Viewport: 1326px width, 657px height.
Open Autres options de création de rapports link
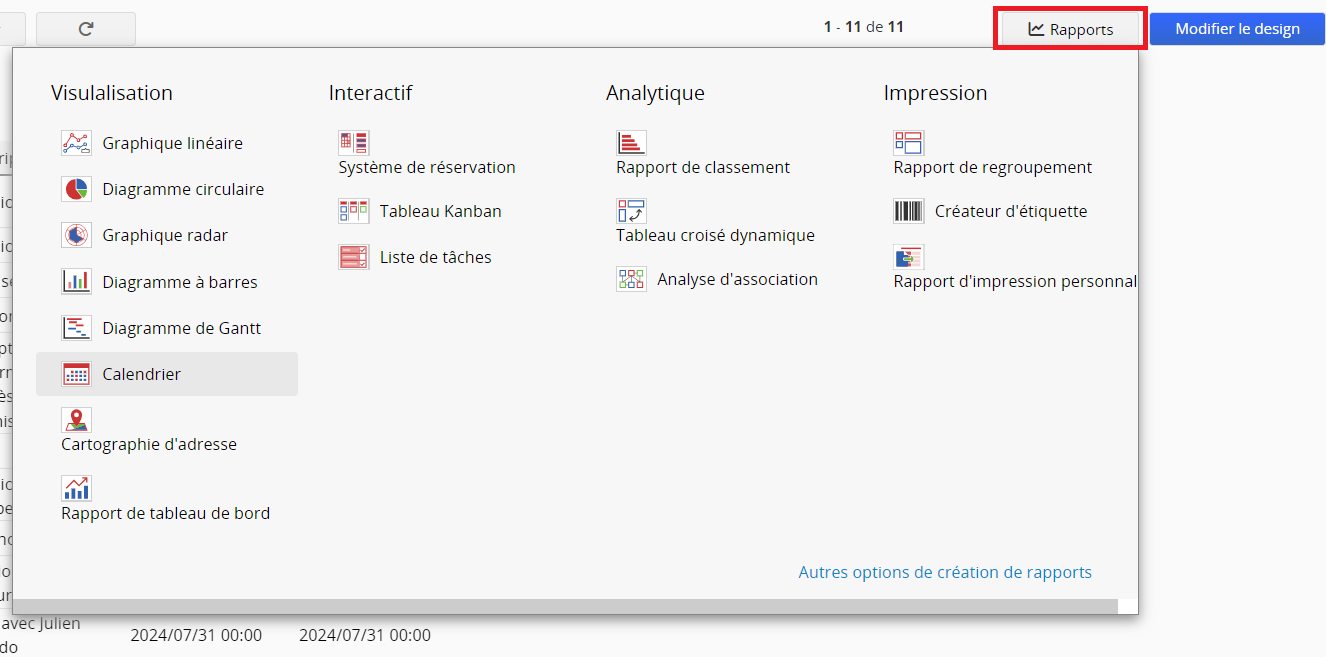pyautogui.click(x=944, y=572)
